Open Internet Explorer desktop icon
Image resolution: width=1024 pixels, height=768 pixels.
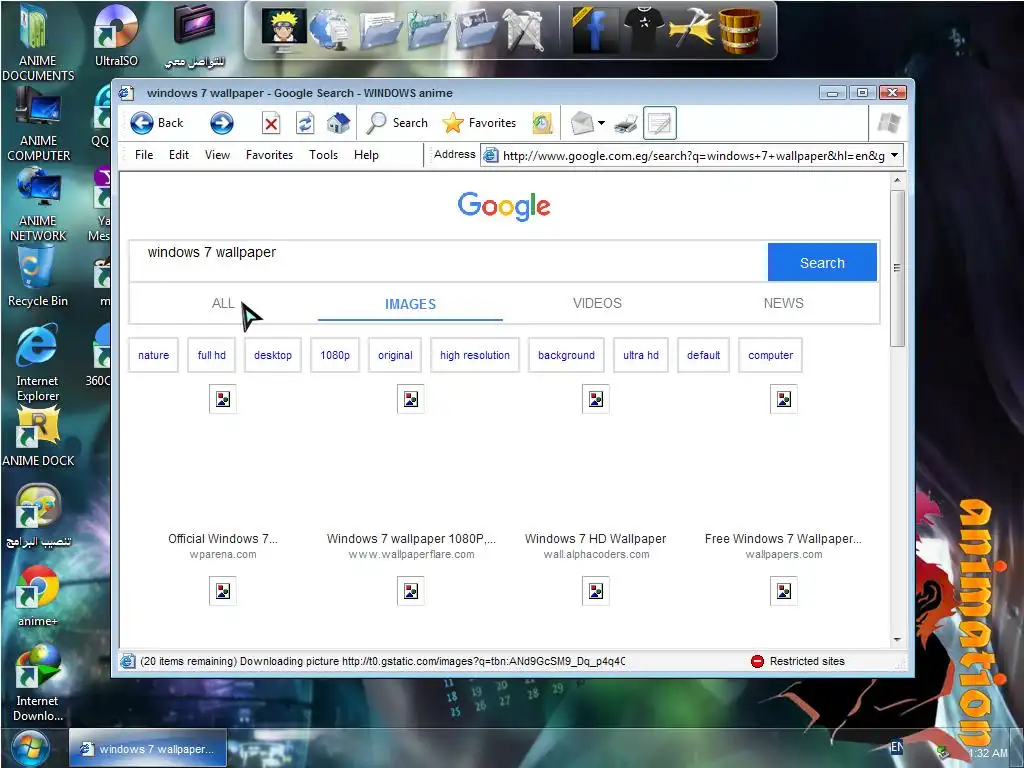tap(38, 364)
